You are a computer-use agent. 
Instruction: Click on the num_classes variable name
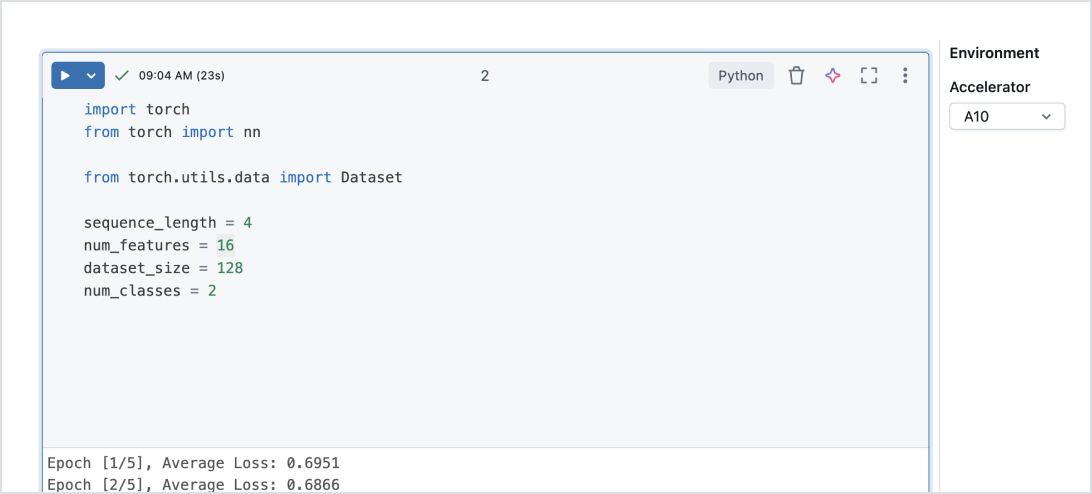pyautogui.click(x=133, y=291)
